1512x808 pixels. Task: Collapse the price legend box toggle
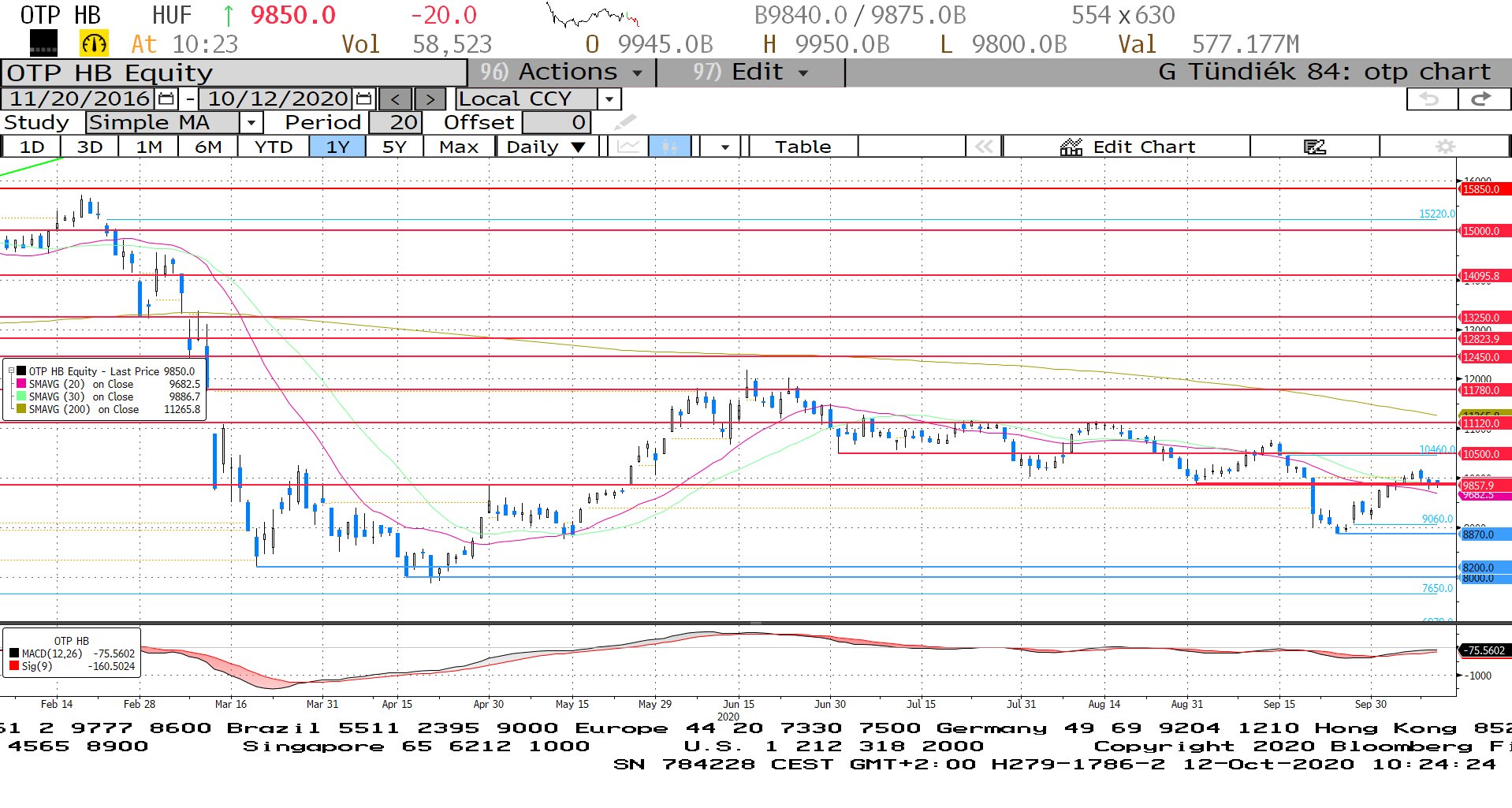pyautogui.click(x=11, y=370)
